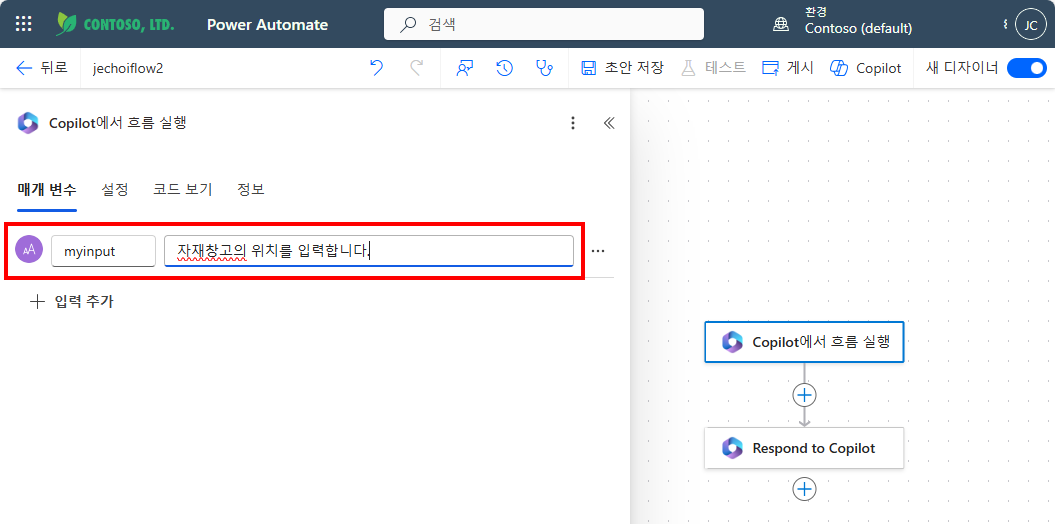Click the redo arrow icon

coord(416,67)
